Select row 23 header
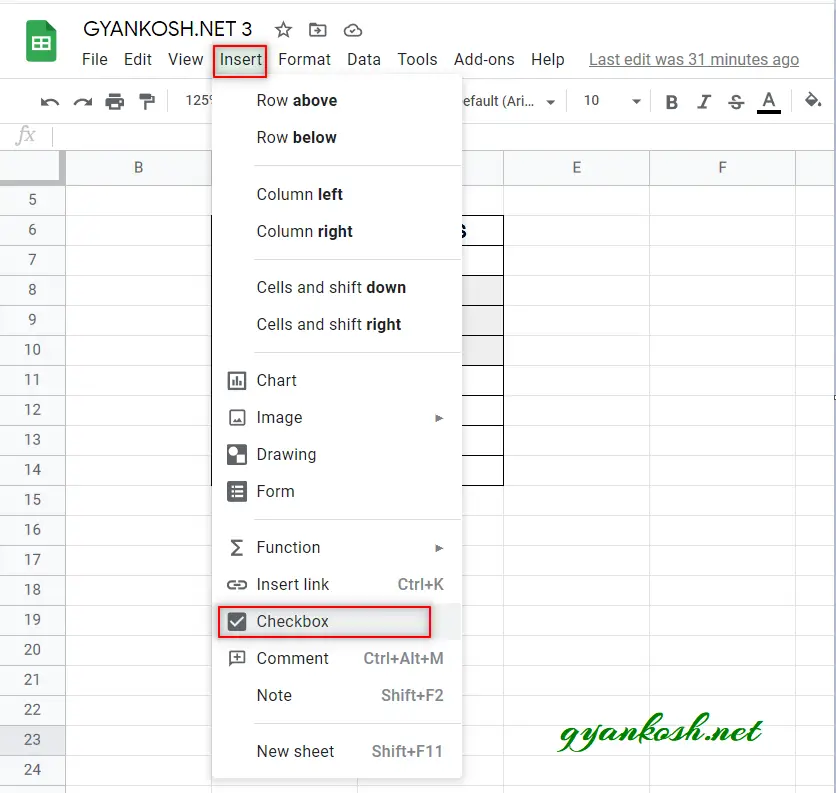836x793 pixels. [33, 740]
